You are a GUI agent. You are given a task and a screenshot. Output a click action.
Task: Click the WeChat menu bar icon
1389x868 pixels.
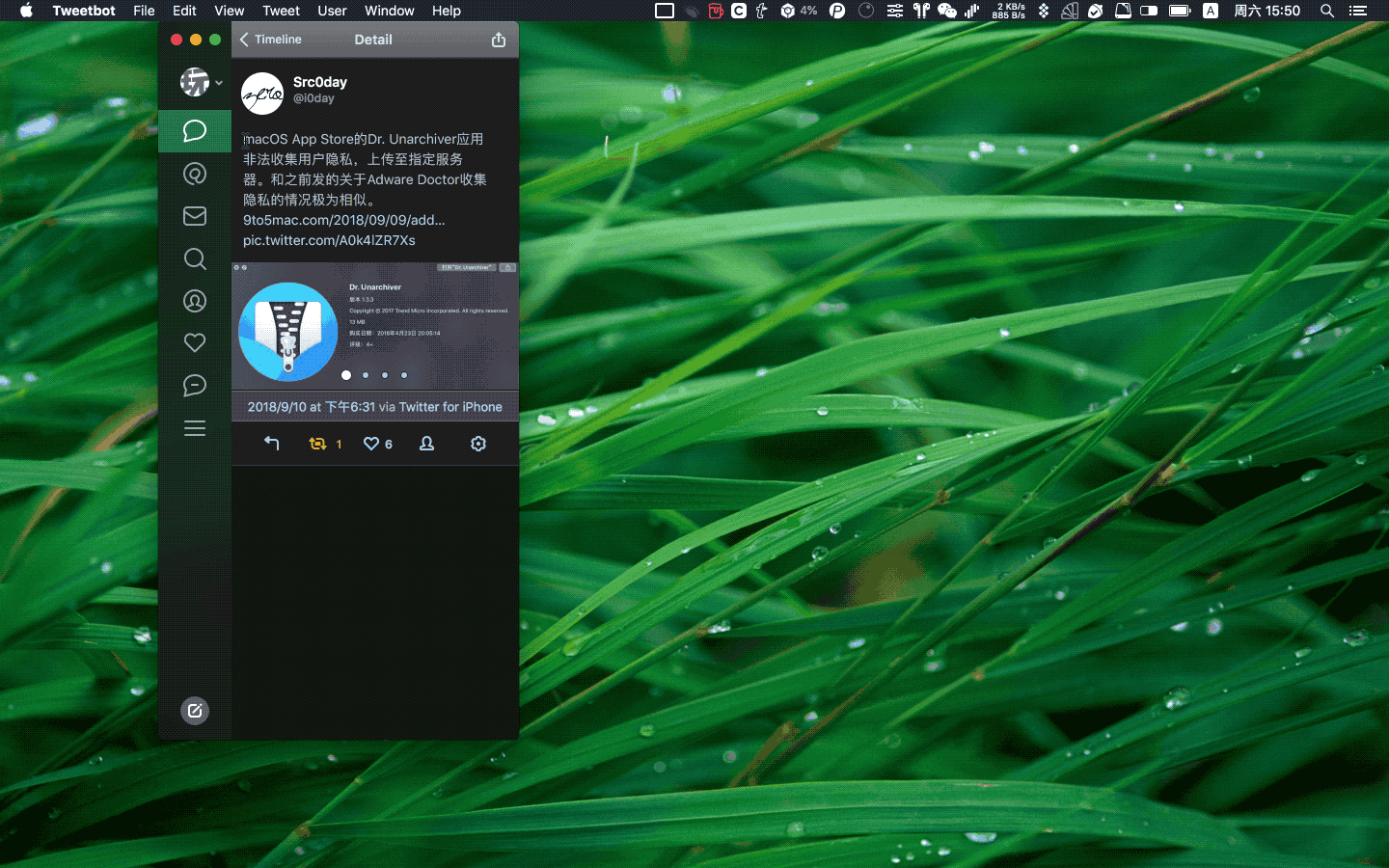tap(947, 11)
